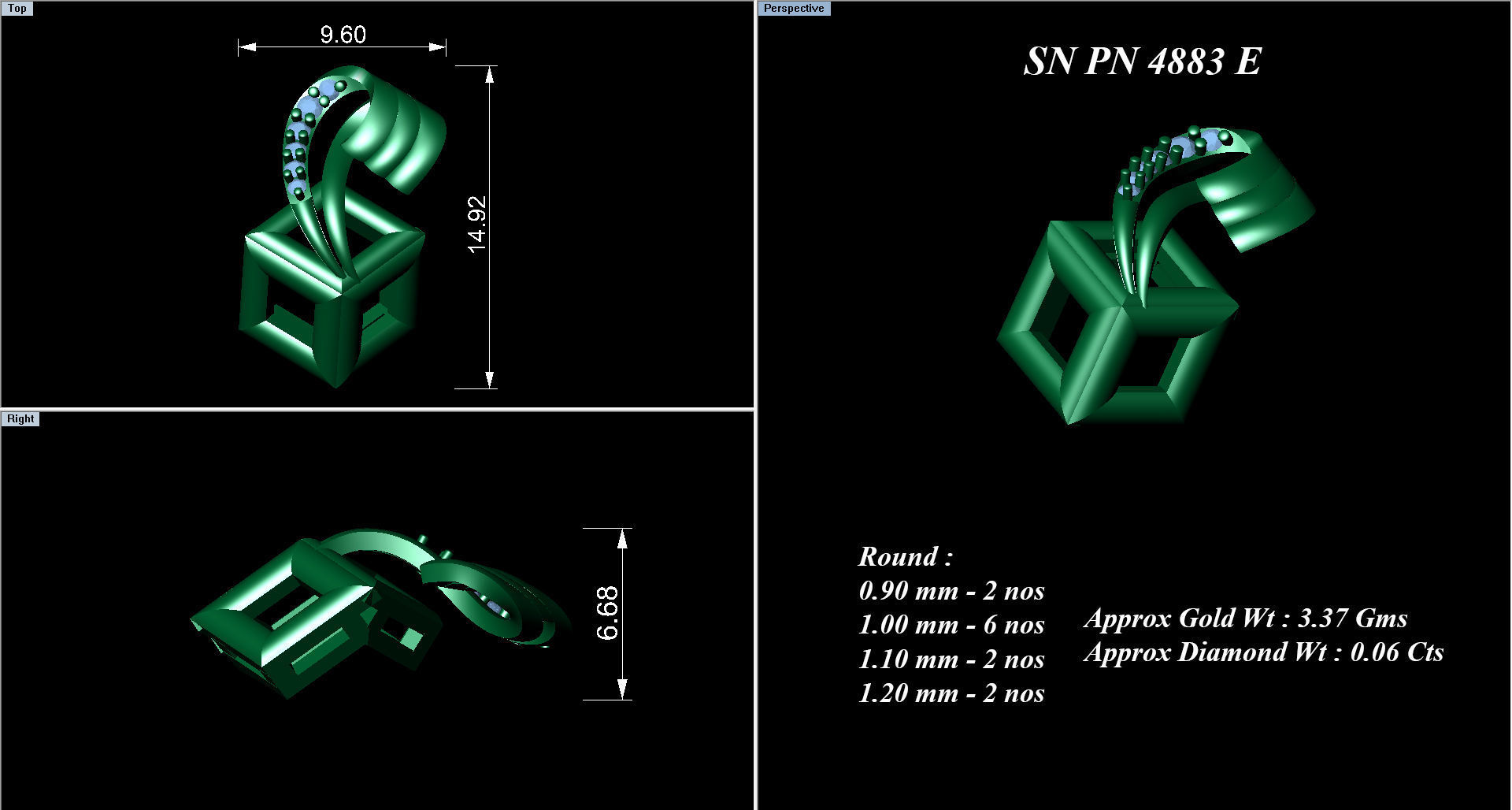Click the 9.60 width dimension text
Image resolution: width=1512 pixels, height=810 pixels.
343,35
